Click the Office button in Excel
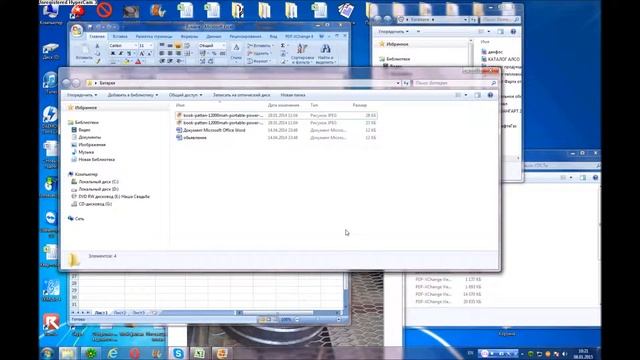 pyautogui.click(x=77, y=30)
